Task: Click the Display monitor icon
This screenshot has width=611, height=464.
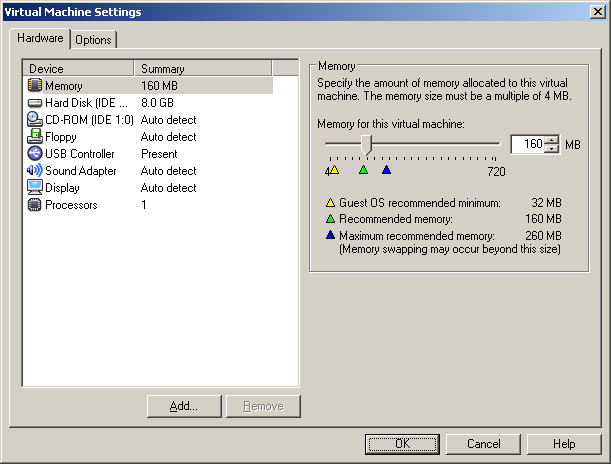Action: pyautogui.click(x=35, y=187)
